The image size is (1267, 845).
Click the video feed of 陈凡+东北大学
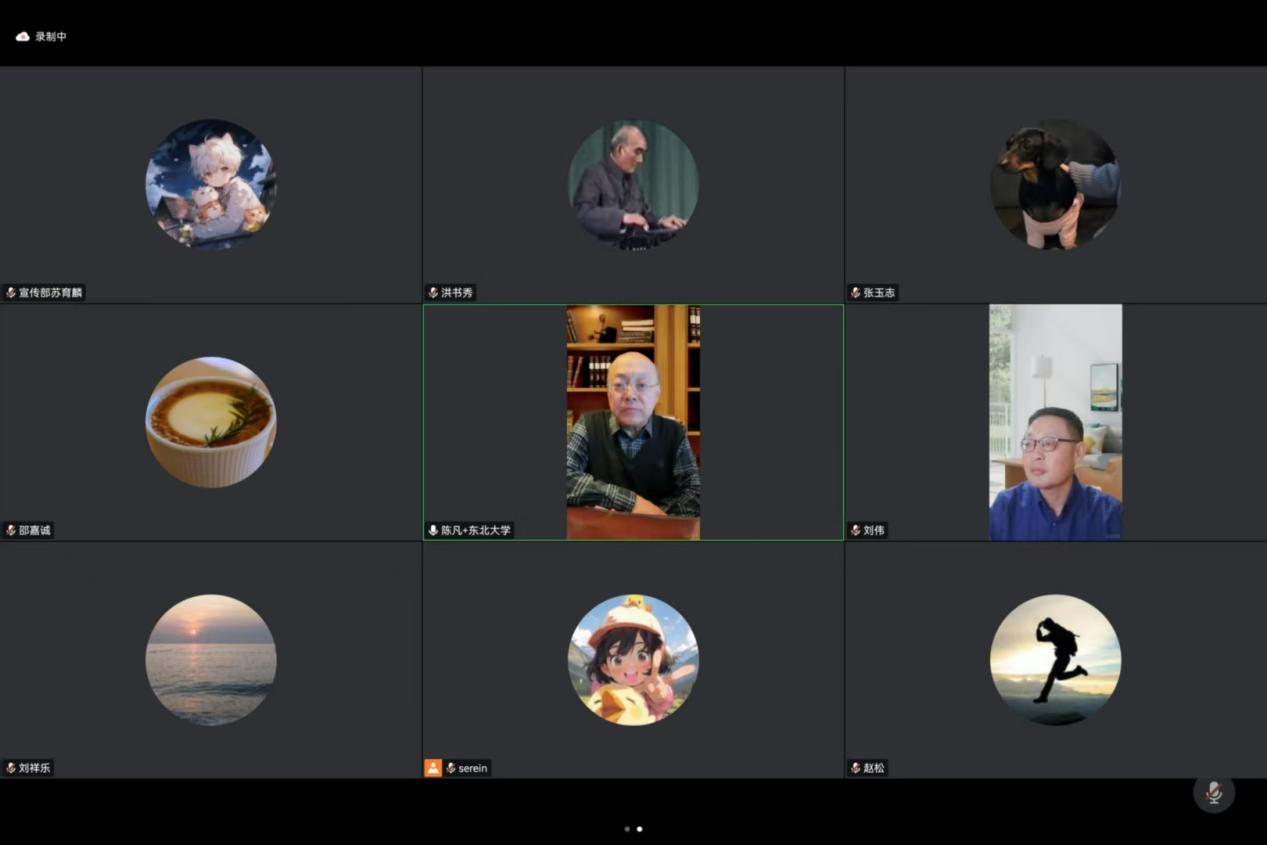(633, 422)
